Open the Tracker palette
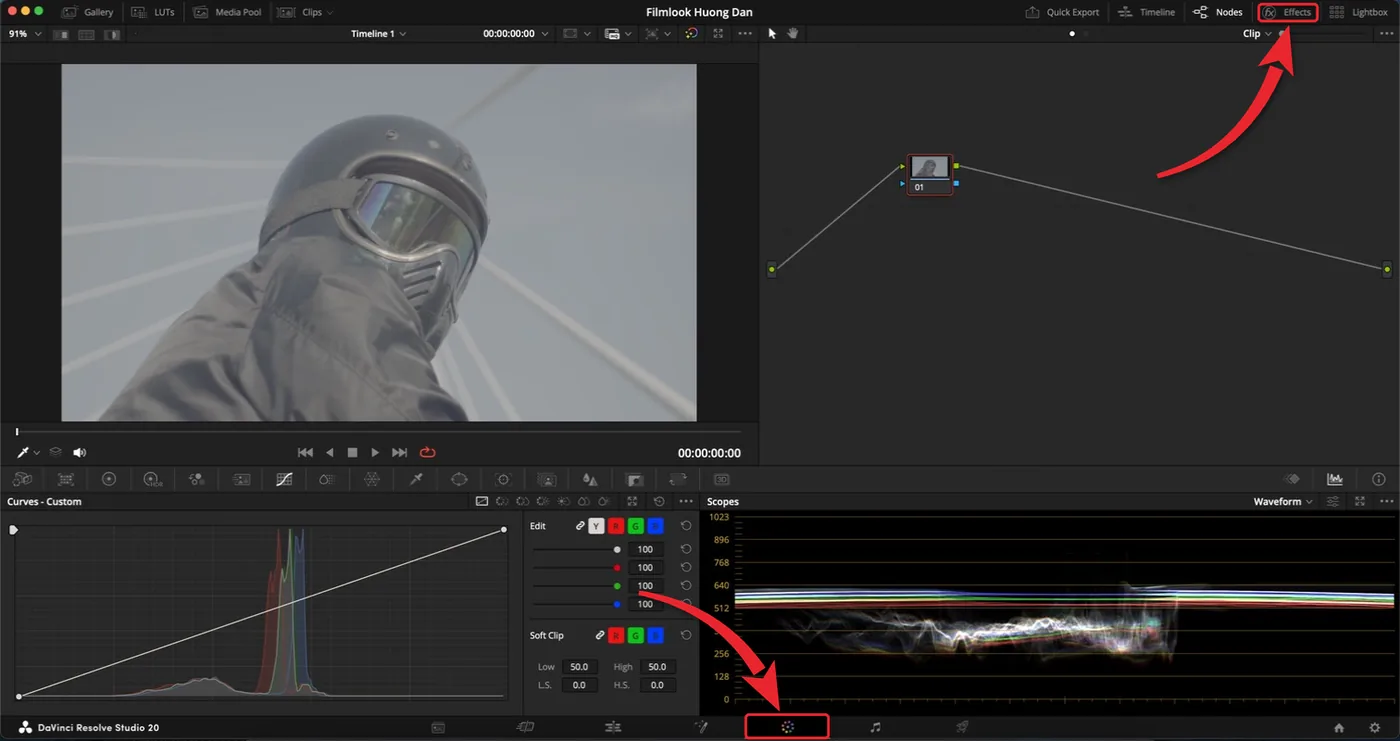 point(503,480)
